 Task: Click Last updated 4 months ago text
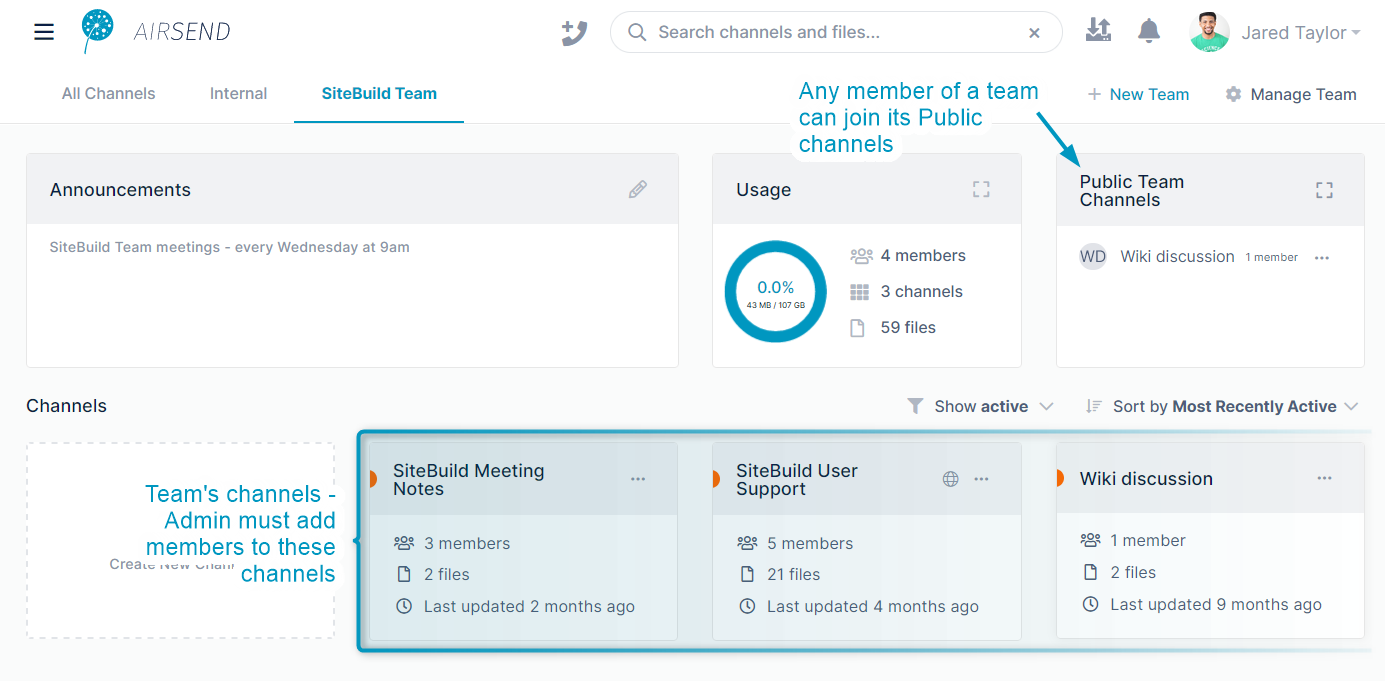click(873, 606)
